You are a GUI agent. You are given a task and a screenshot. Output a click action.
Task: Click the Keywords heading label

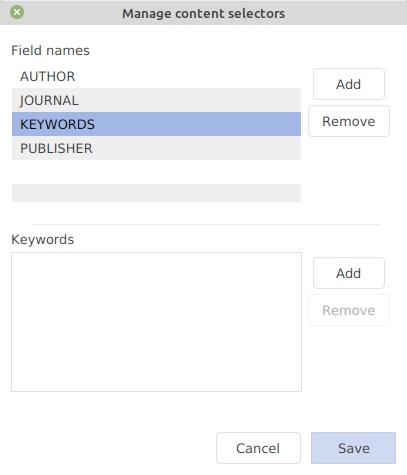pyautogui.click(x=43, y=239)
